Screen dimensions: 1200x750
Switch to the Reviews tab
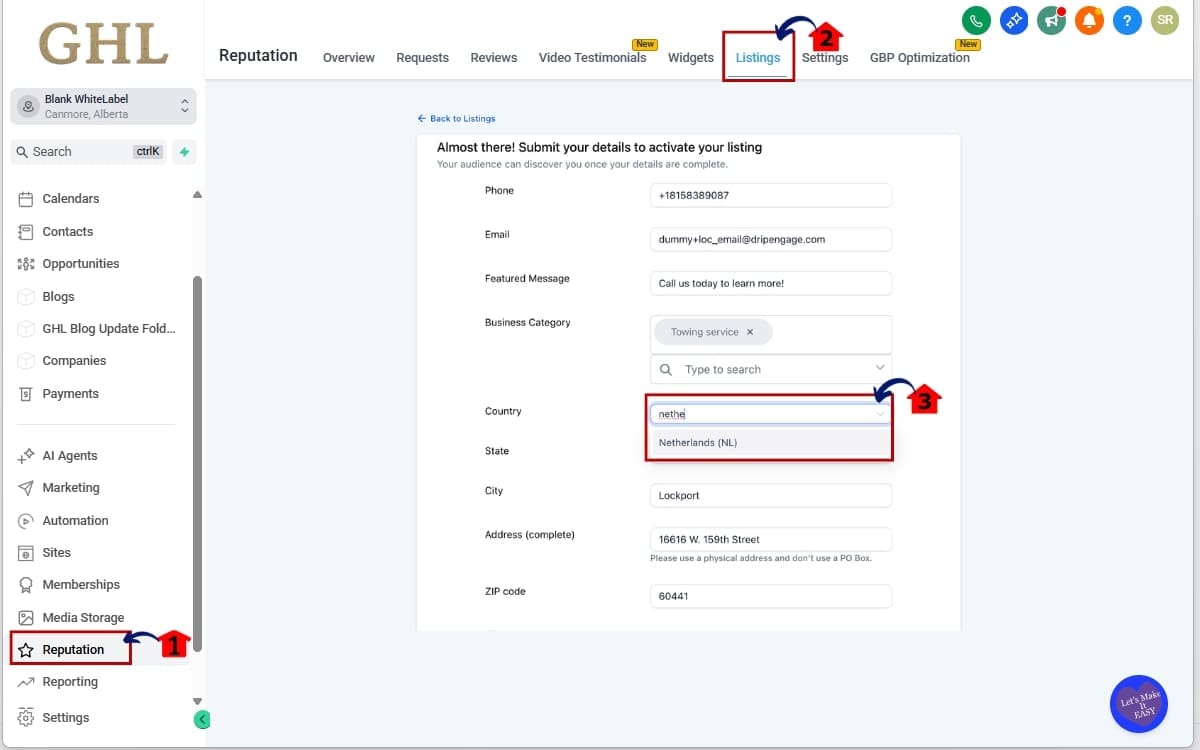(x=493, y=57)
